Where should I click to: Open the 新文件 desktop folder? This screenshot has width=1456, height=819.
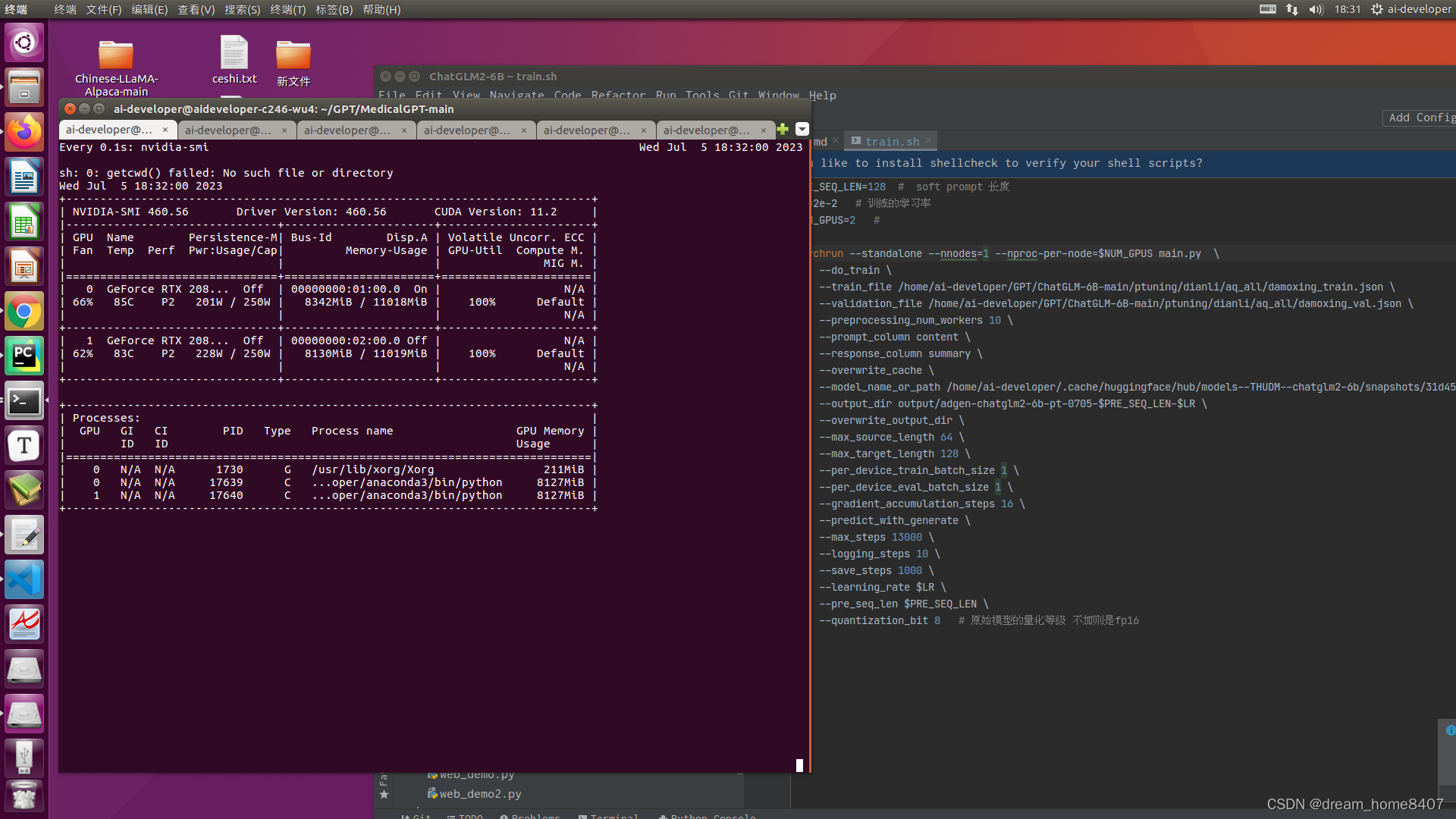tap(293, 63)
